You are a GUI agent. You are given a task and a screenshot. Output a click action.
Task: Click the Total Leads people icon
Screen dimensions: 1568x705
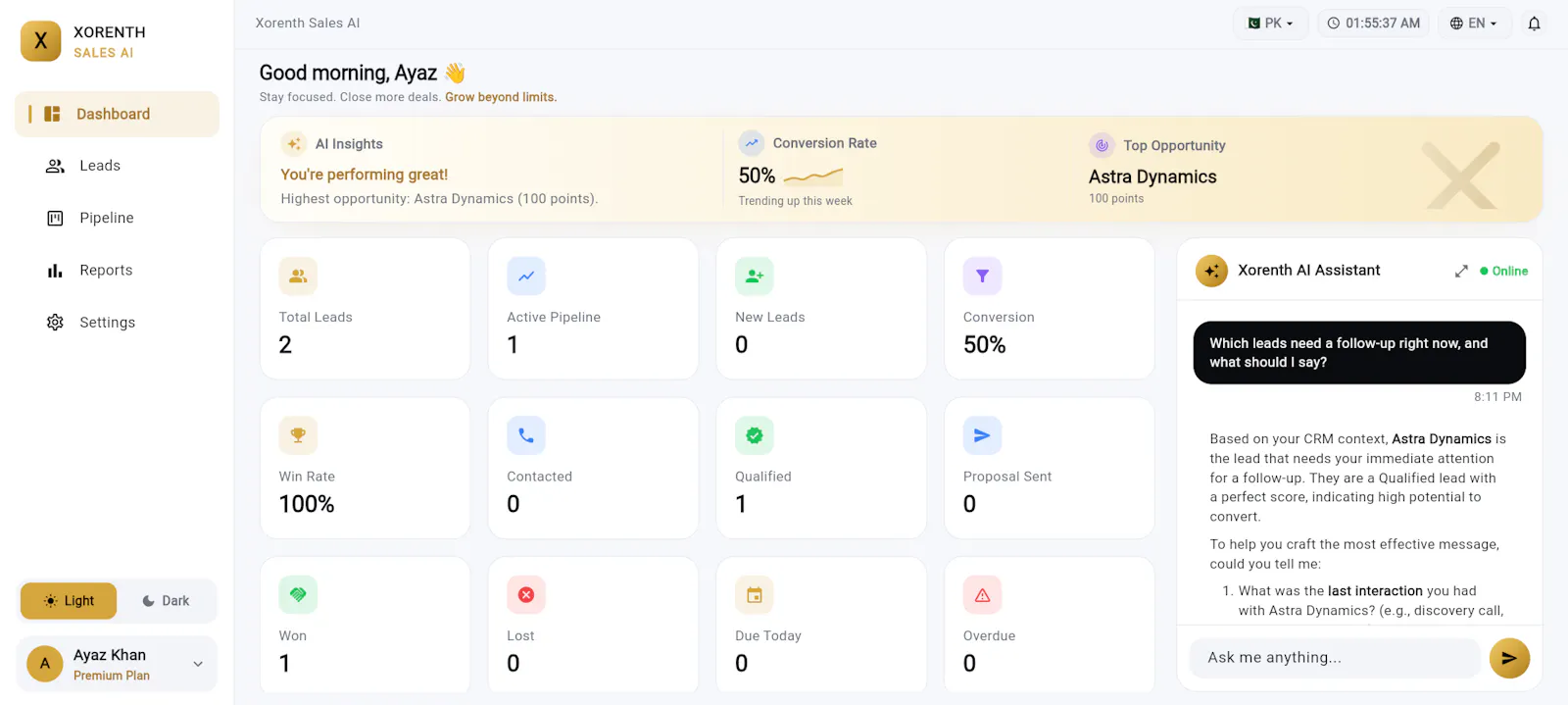[298, 277]
